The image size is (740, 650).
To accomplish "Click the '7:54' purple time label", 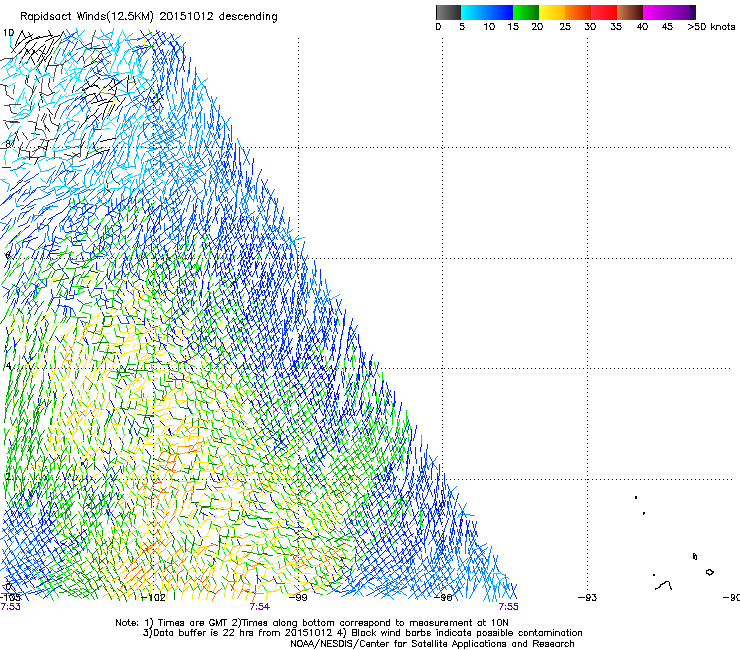I will (x=260, y=607).
